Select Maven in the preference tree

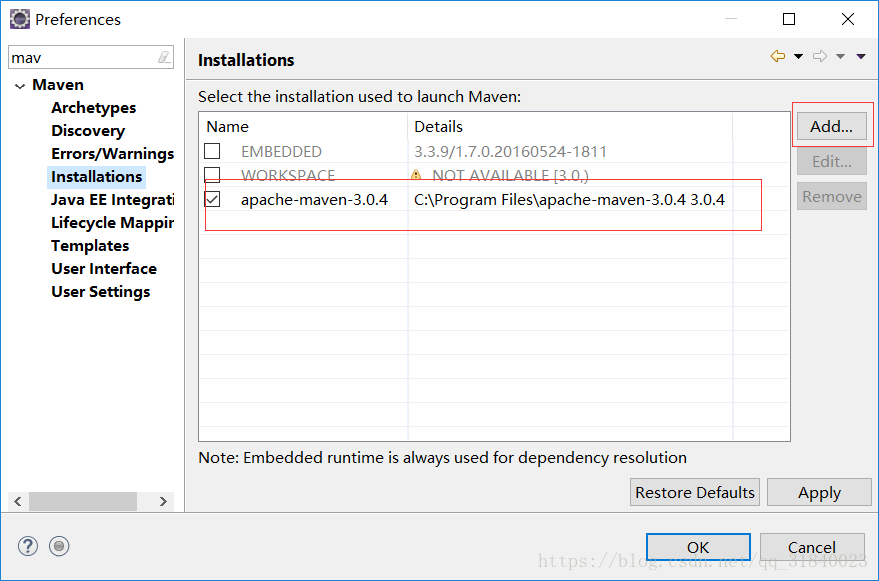point(58,85)
